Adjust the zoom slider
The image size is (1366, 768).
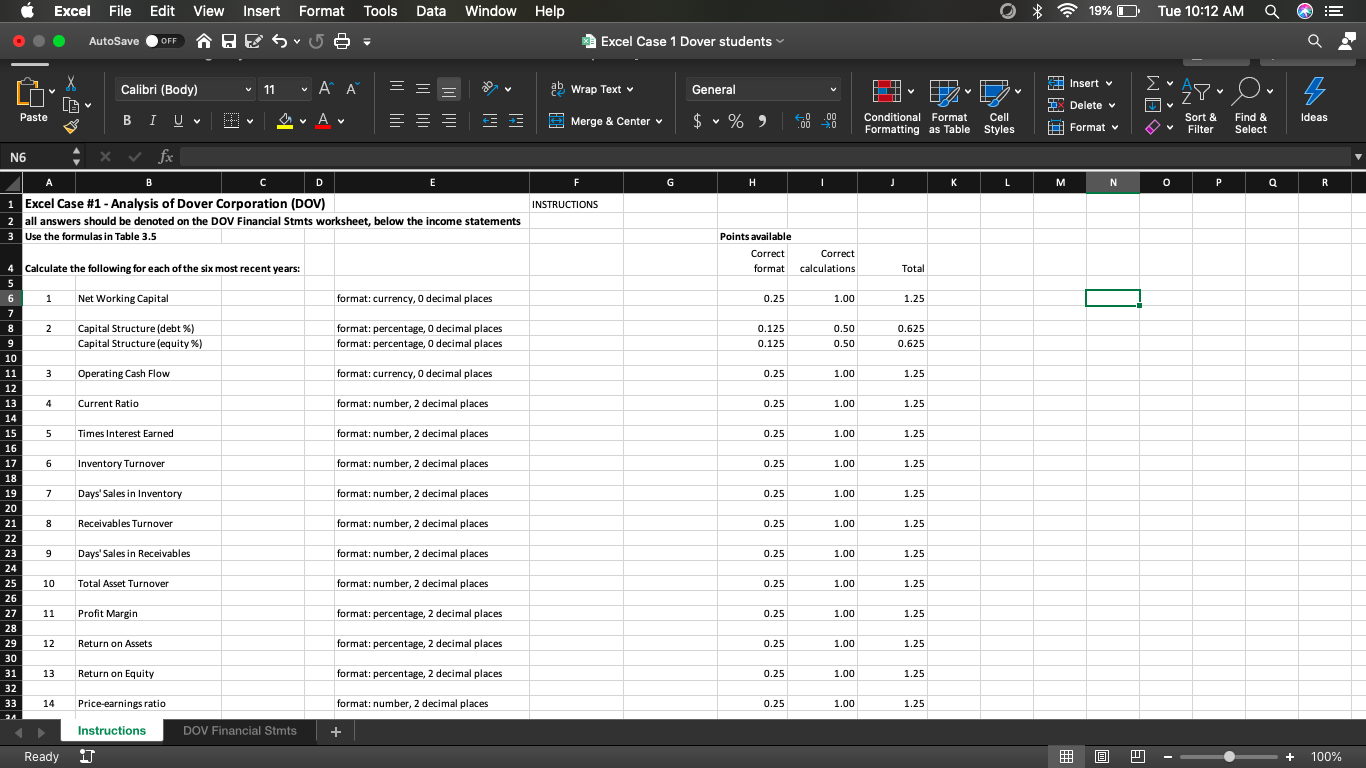[1228, 757]
